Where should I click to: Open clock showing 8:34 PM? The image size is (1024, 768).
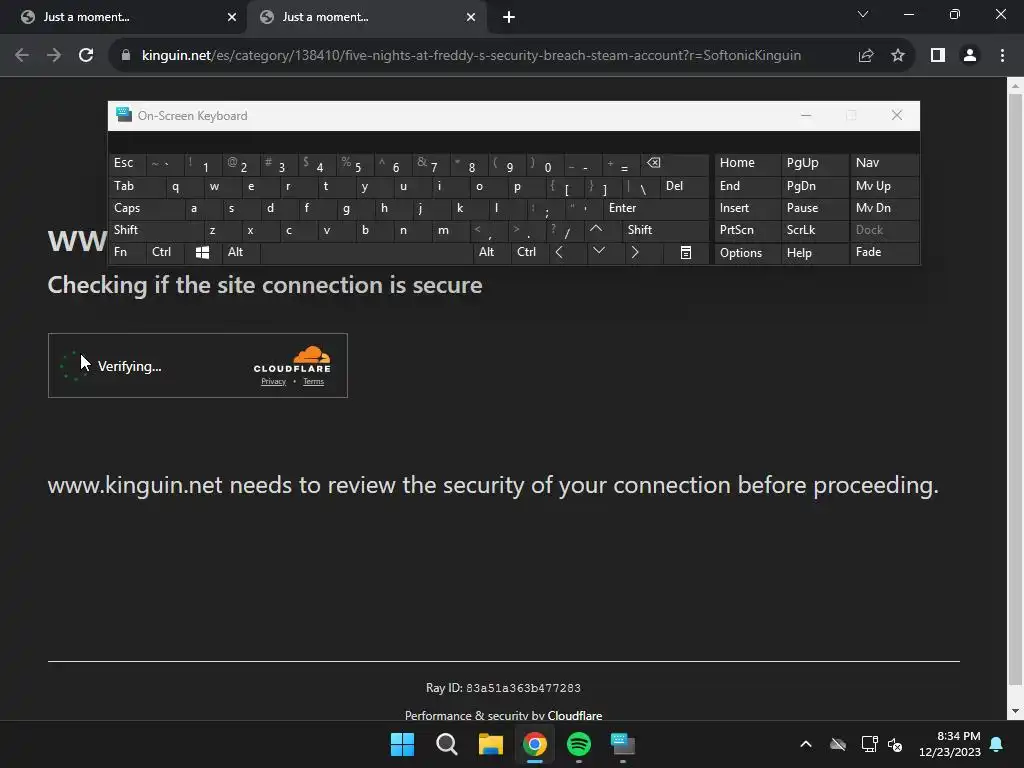(950, 744)
